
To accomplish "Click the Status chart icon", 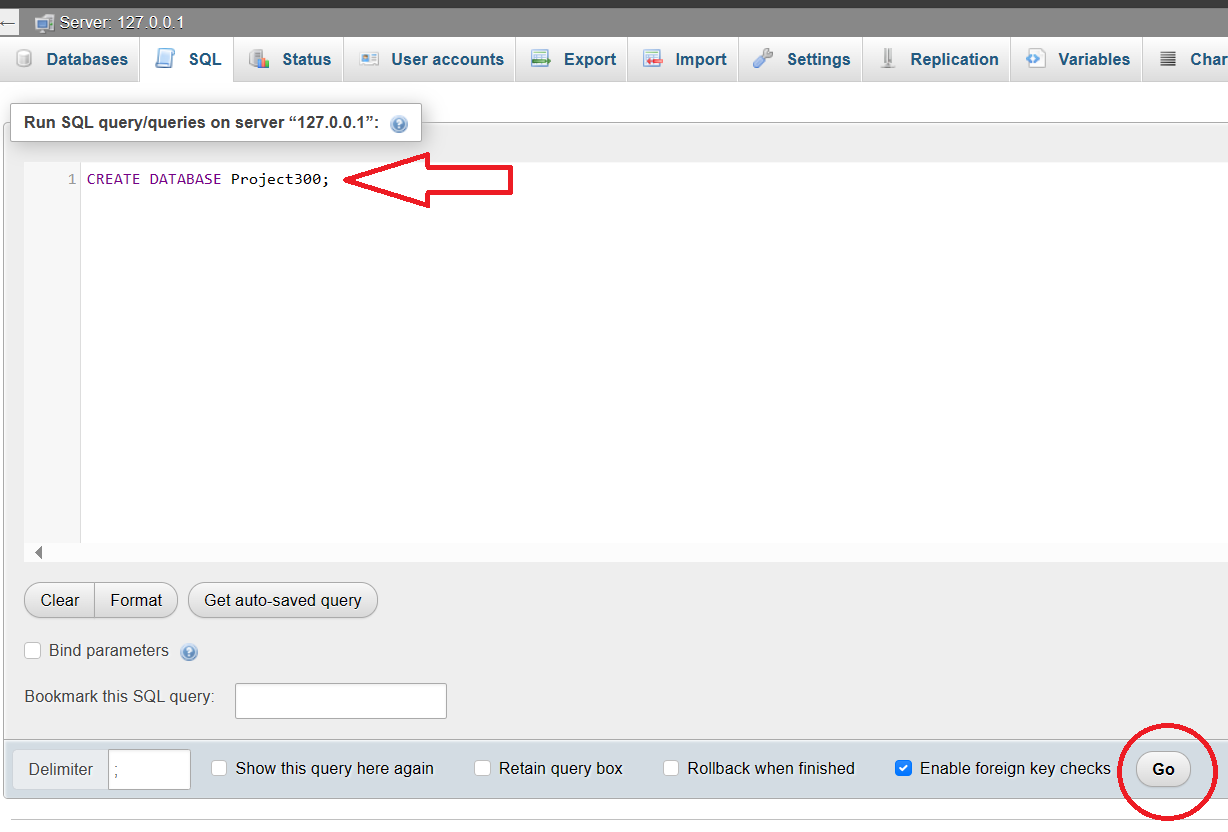I will coord(259,59).
